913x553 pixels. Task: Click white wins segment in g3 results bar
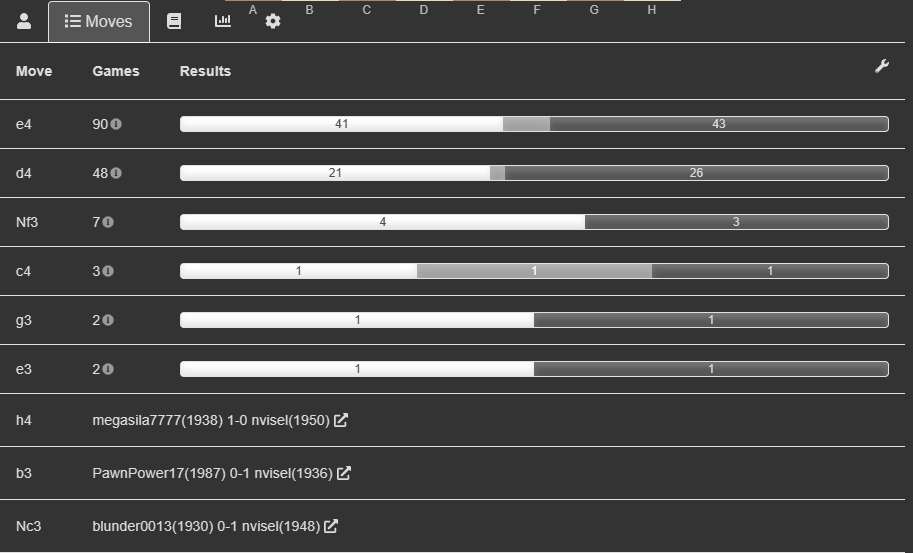pyautogui.click(x=357, y=320)
